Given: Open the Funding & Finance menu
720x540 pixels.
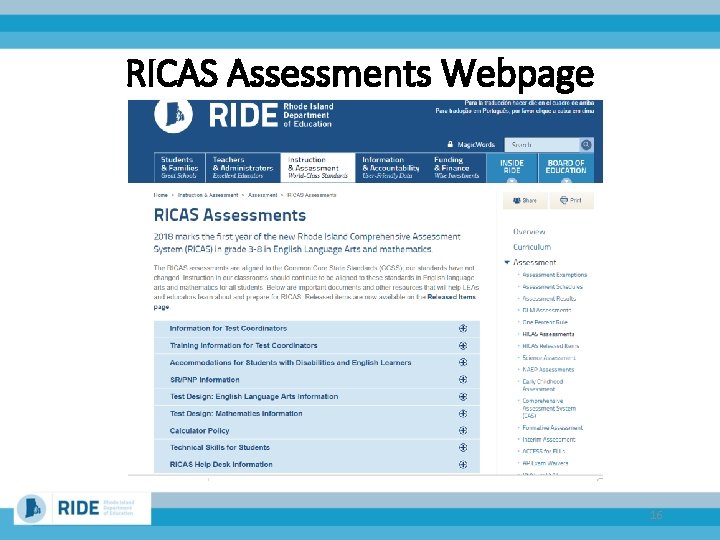Looking at the screenshot, I should click(x=456, y=168).
